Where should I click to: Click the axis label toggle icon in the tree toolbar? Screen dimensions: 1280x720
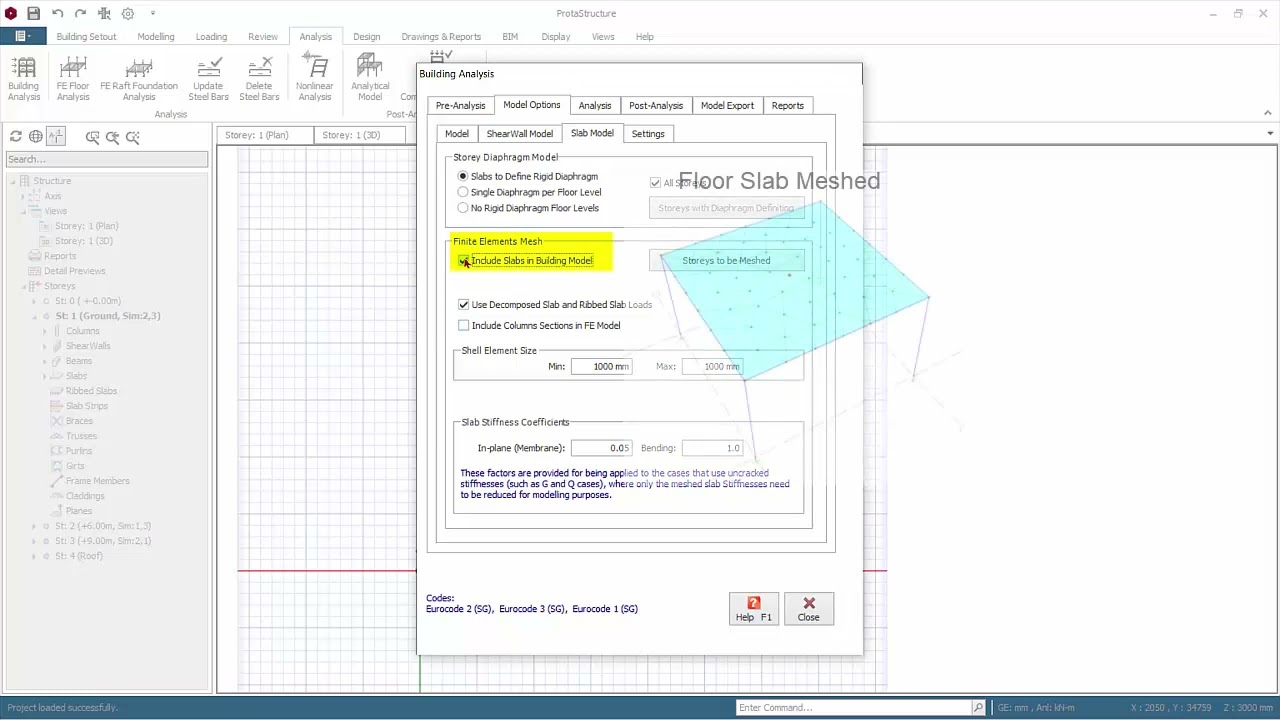point(56,137)
